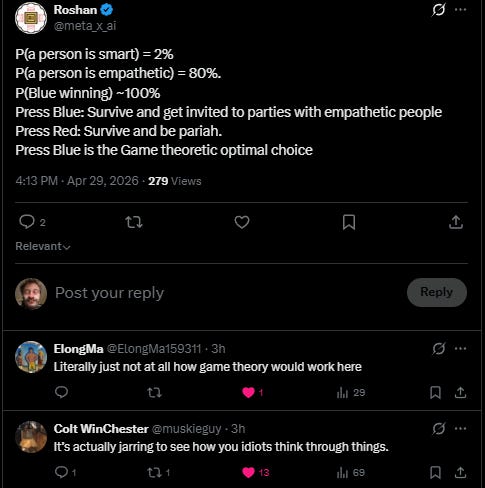Repost Roshan's main post
This screenshot has height=488, width=485.
click(x=134, y=222)
